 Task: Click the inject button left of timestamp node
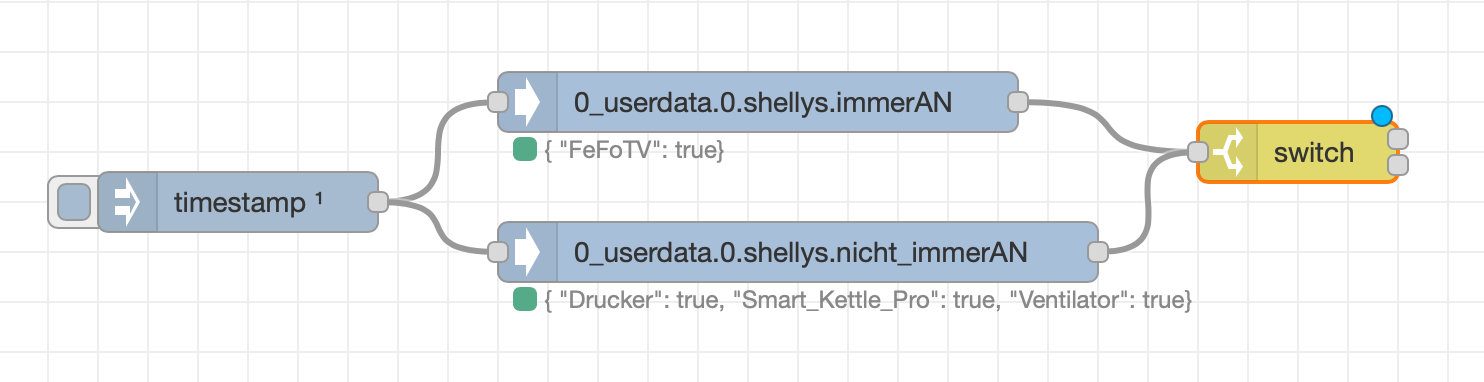point(74,202)
